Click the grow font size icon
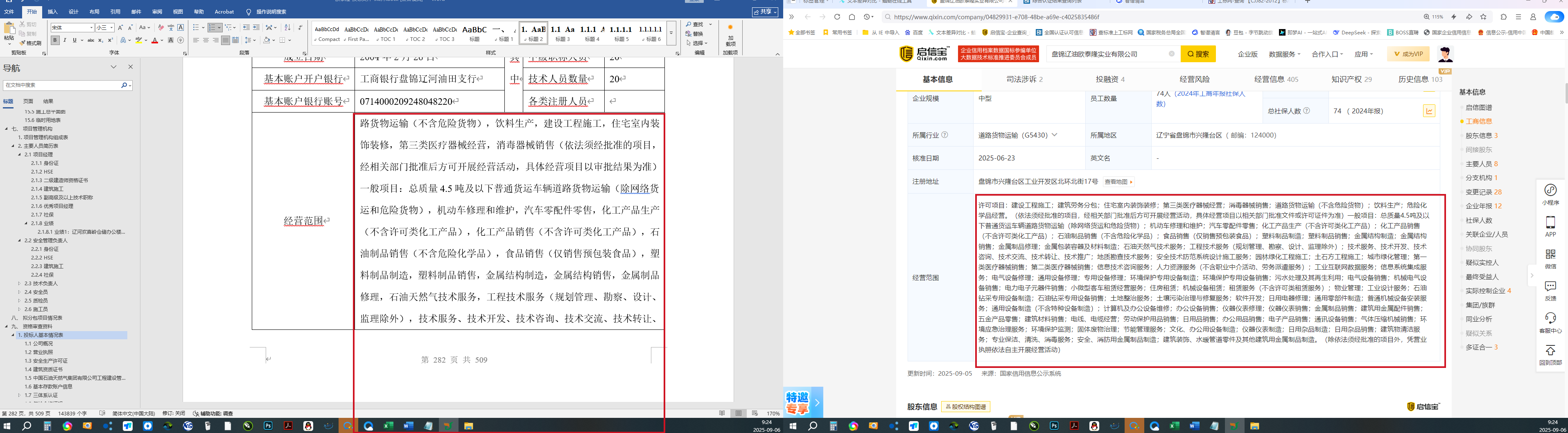The width and height of the screenshot is (1568, 433). pos(120,27)
